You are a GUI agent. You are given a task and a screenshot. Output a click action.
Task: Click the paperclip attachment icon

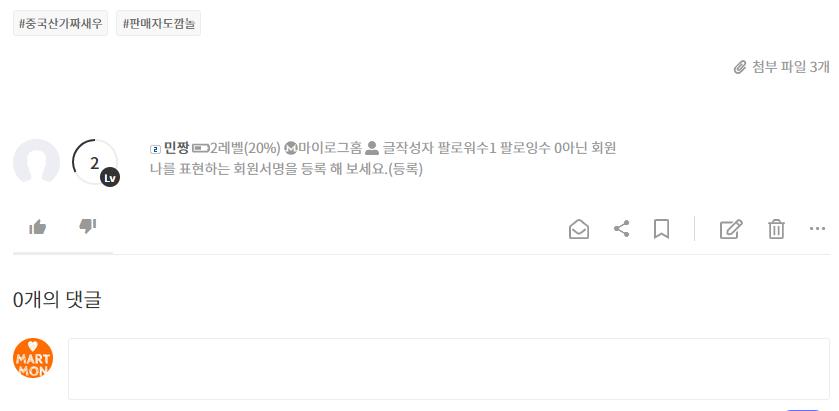click(x=739, y=67)
